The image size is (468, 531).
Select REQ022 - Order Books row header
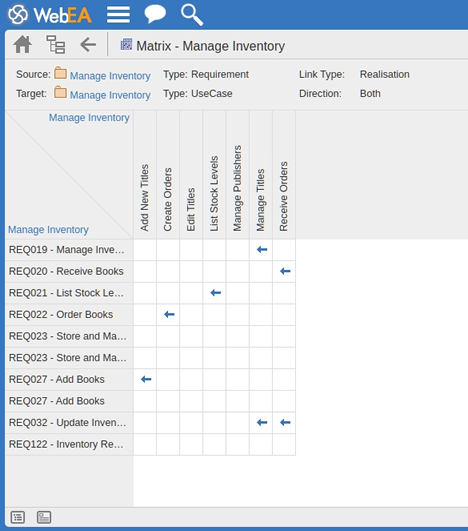tap(69, 315)
